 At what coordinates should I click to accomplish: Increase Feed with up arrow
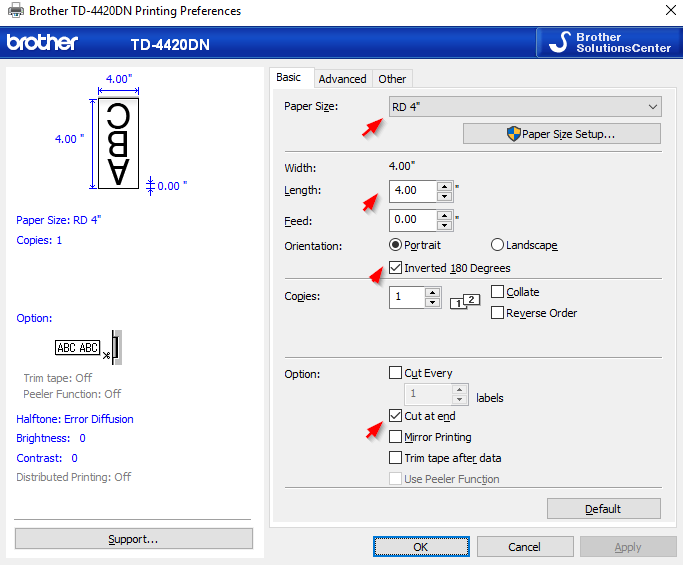tap(444, 215)
